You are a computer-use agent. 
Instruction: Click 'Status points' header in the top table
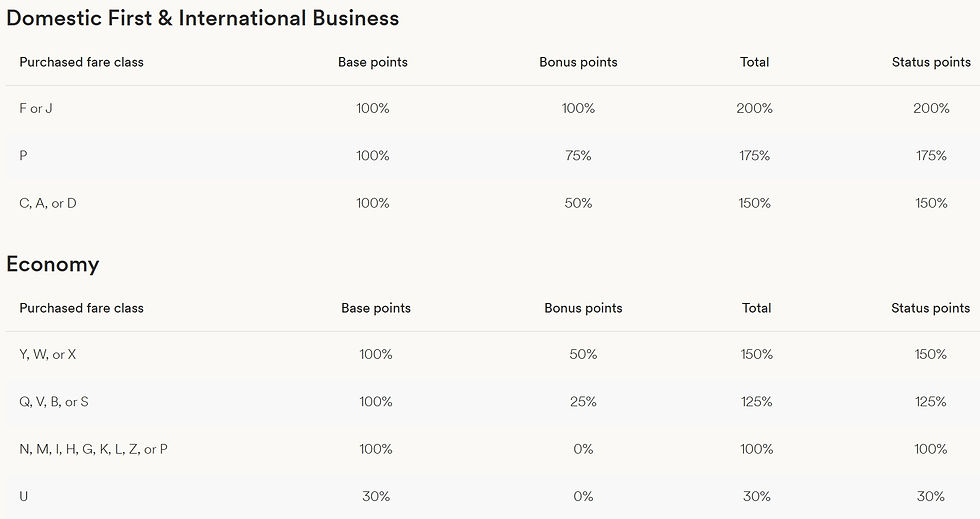[x=931, y=62]
